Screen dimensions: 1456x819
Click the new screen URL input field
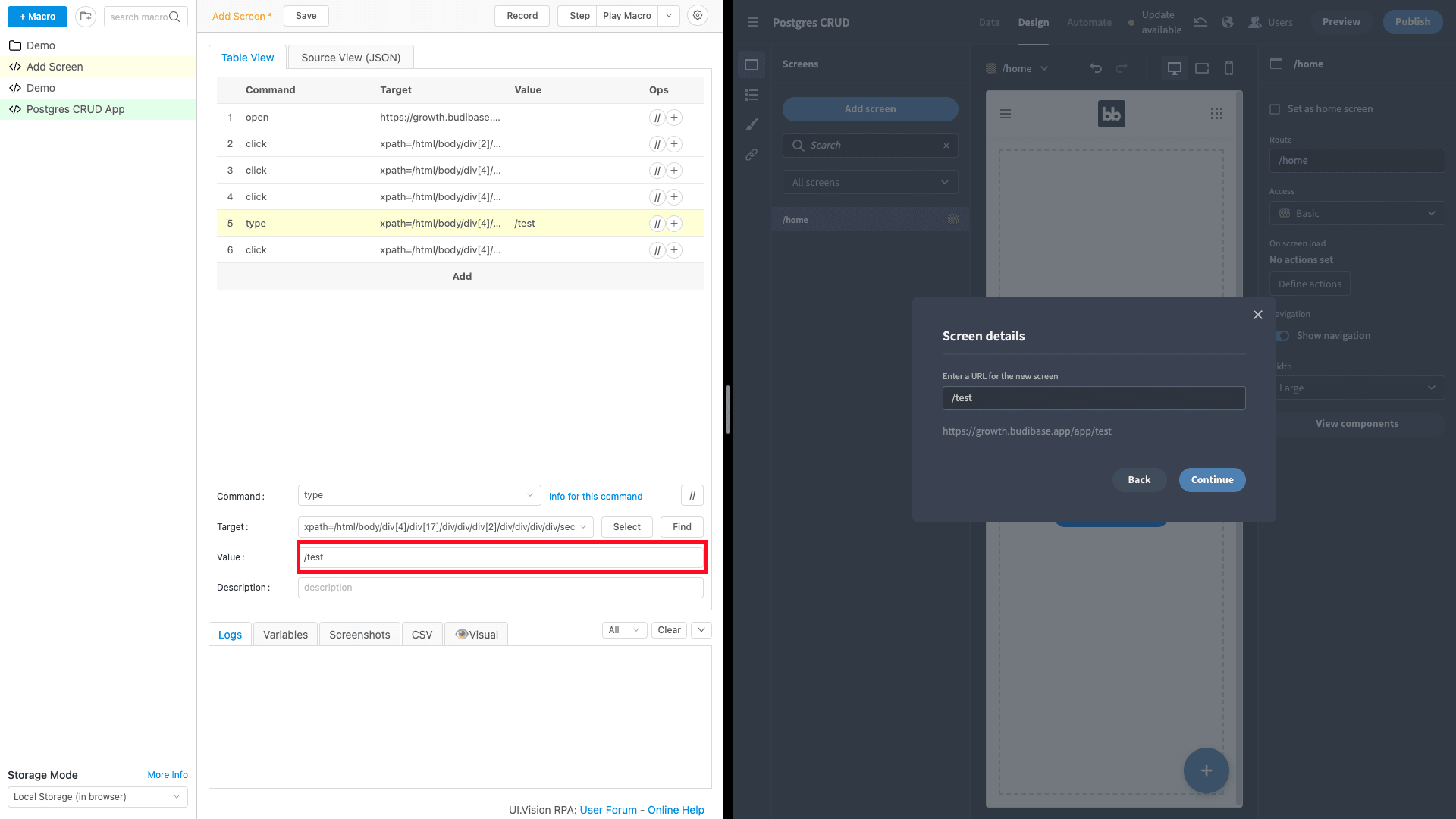click(1094, 398)
